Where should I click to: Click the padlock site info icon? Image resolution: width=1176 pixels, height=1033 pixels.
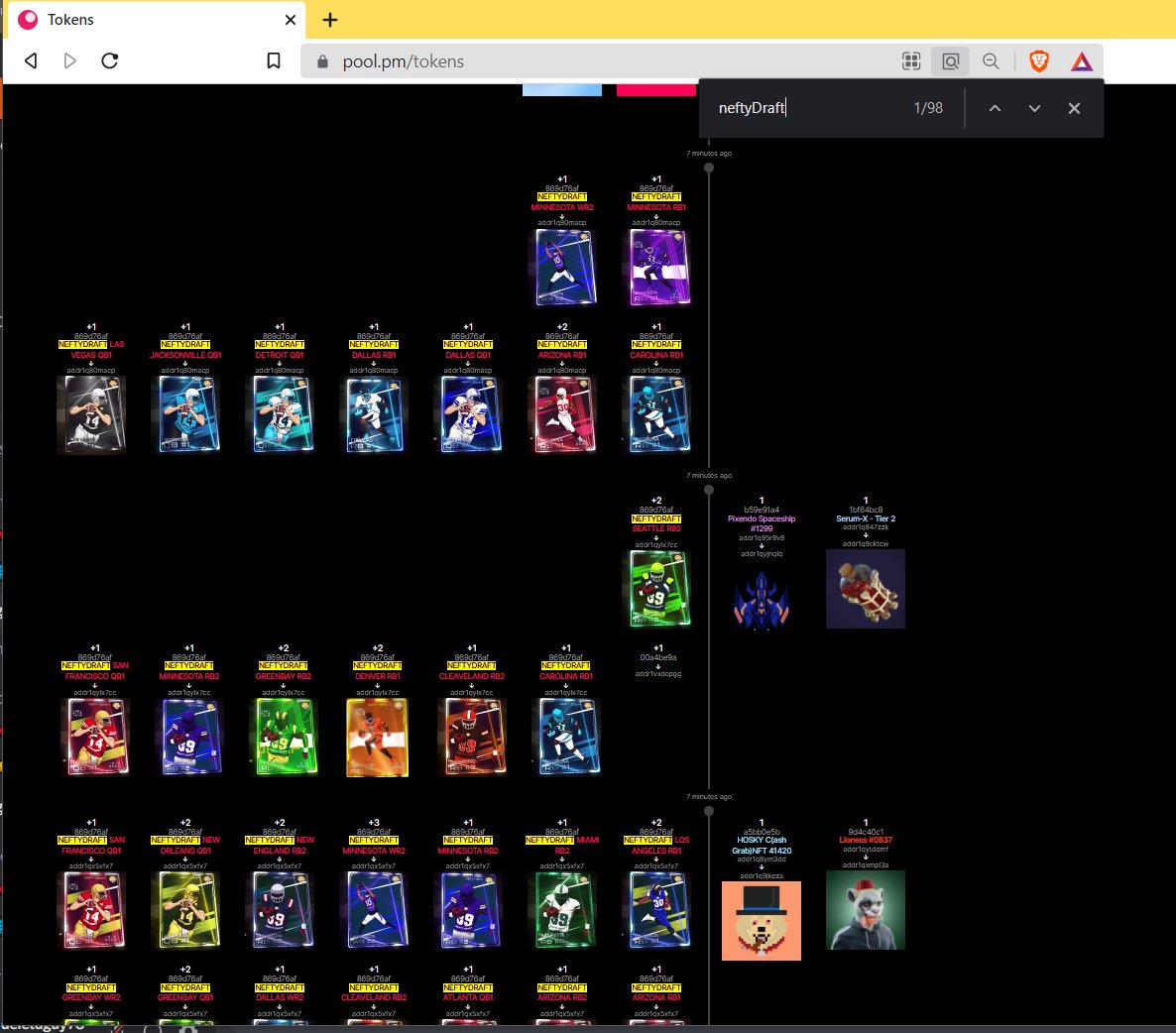point(322,61)
